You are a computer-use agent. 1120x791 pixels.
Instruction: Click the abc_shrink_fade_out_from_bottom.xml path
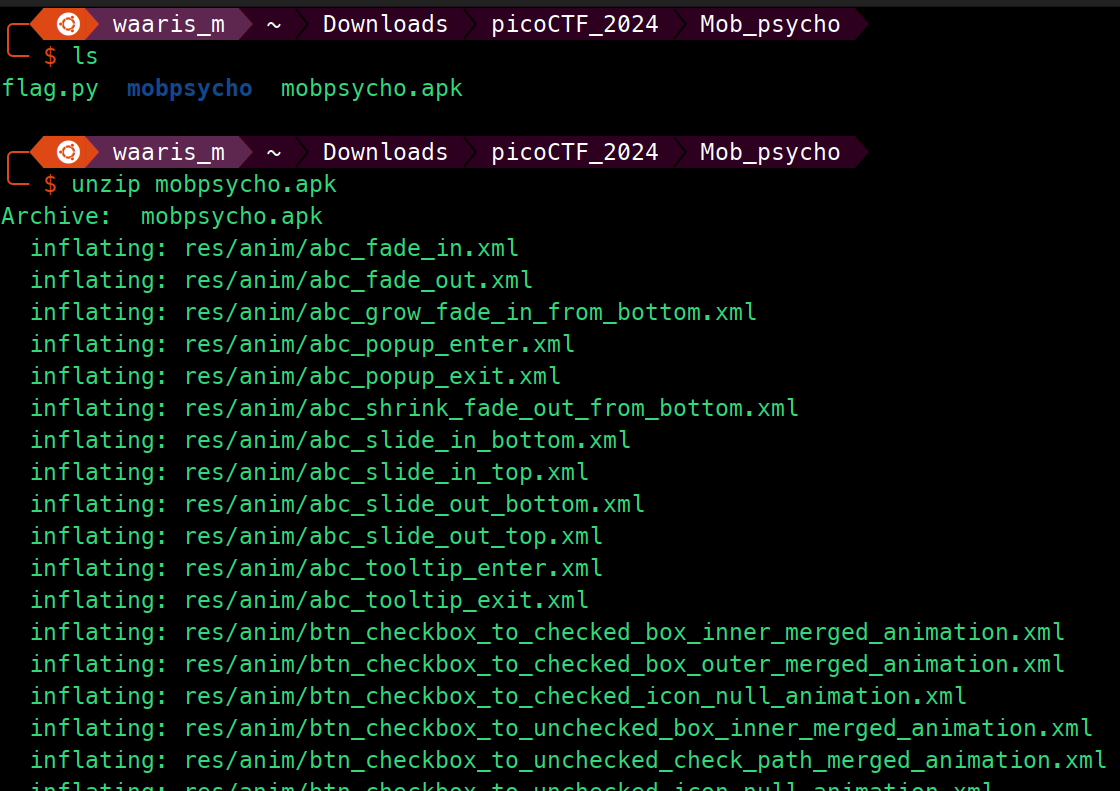tap(491, 408)
